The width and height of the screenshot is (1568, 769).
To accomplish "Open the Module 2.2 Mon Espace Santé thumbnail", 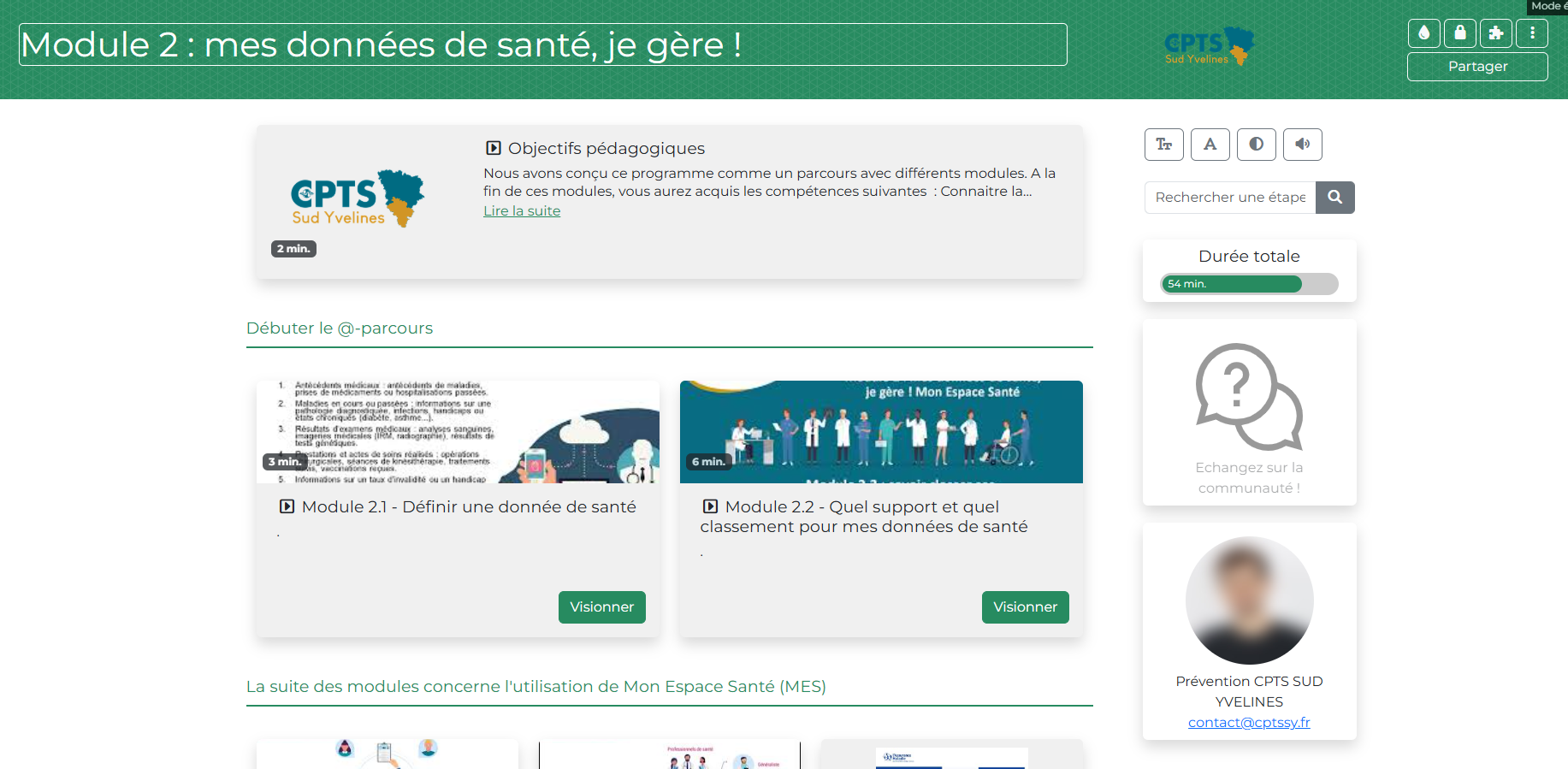I will [x=881, y=432].
